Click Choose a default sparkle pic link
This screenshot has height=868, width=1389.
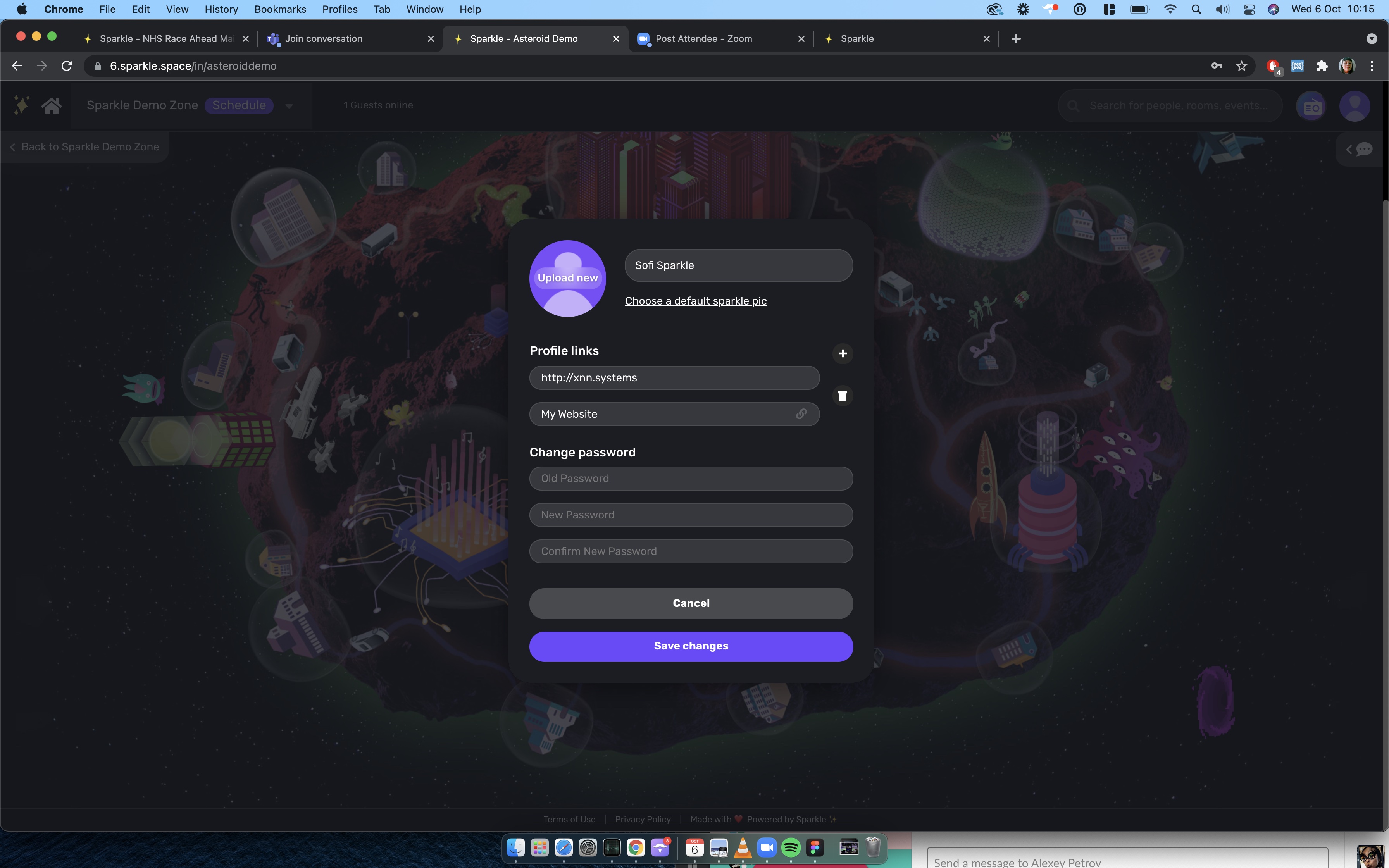point(695,301)
